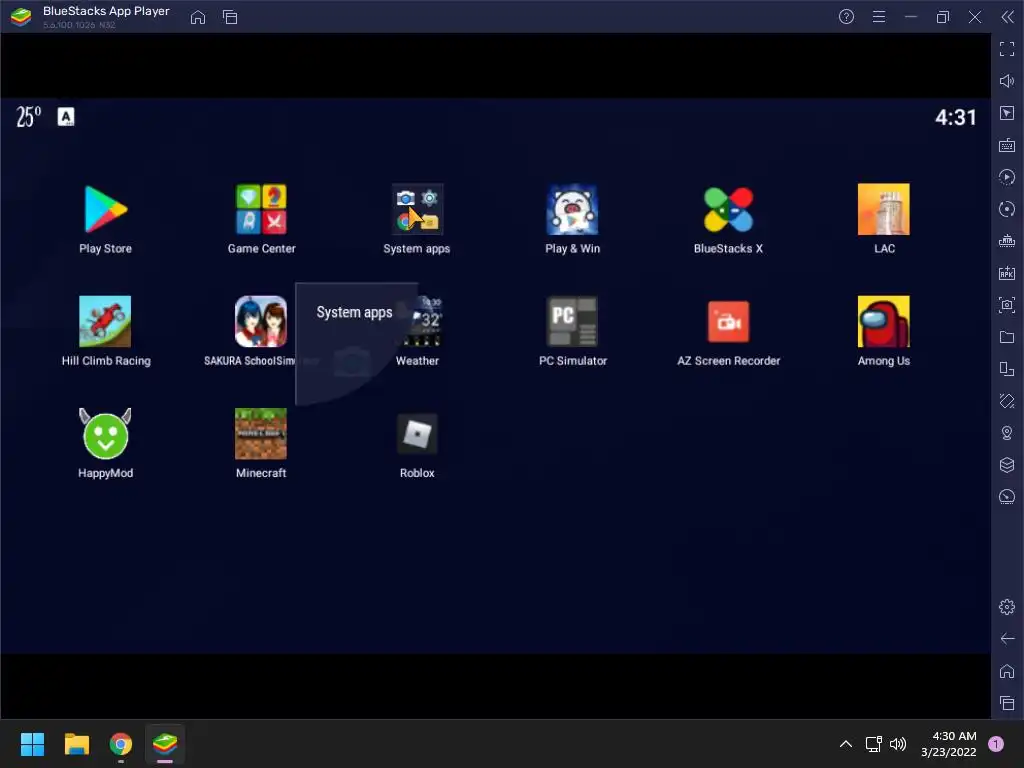This screenshot has width=1024, height=768.
Task: Launch AZ Screen Recorder
Action: point(728,321)
